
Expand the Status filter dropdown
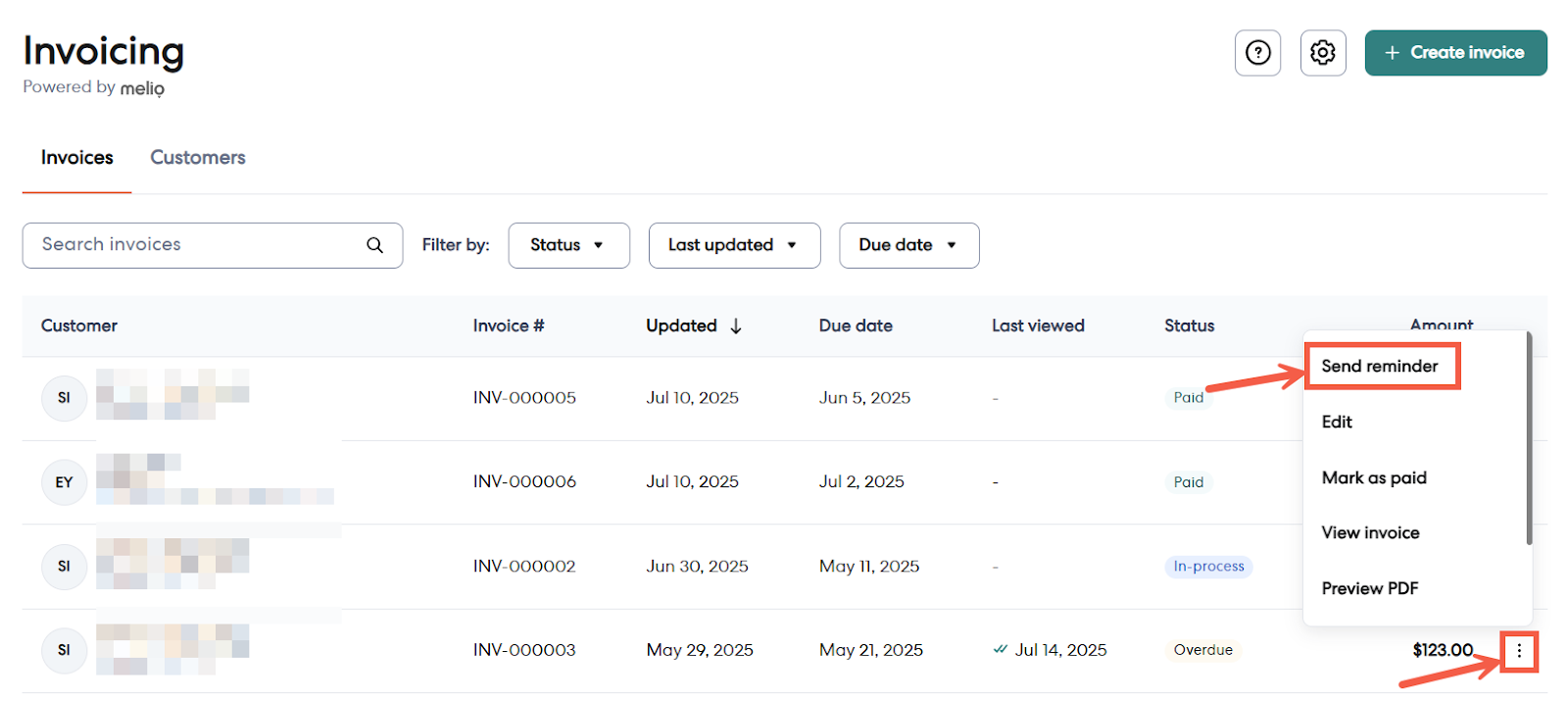pyautogui.click(x=568, y=245)
